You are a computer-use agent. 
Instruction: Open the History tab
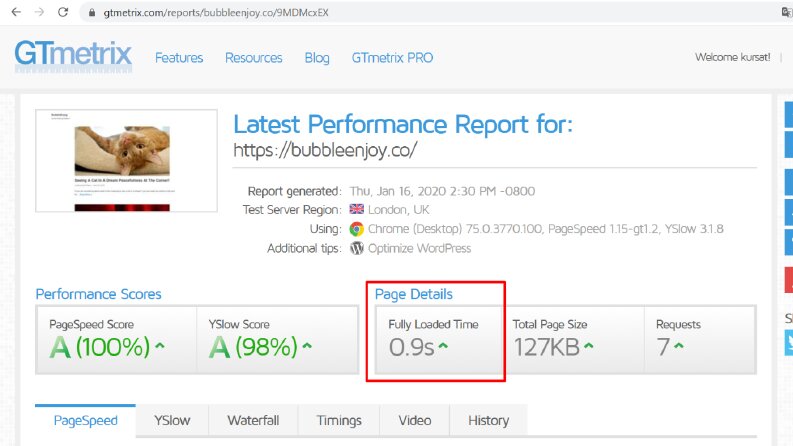pos(489,420)
